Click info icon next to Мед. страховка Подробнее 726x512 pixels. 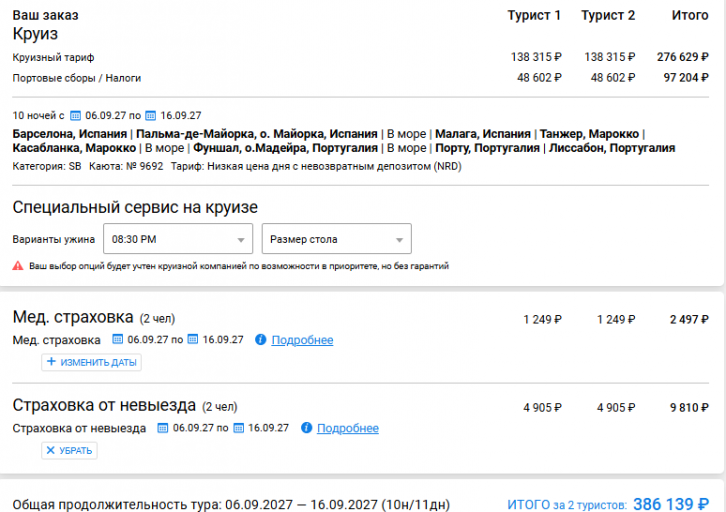(260, 339)
